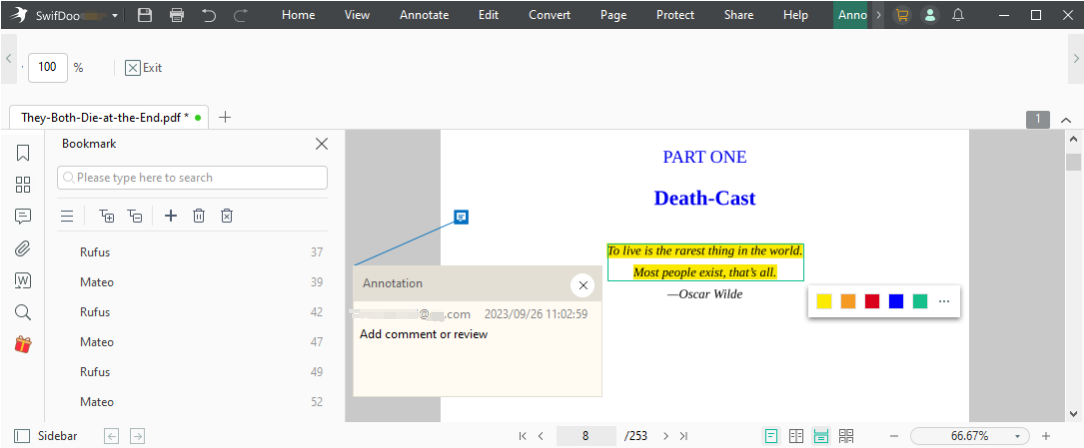
Task: Select single page view mode
Action: pyautogui.click(x=771, y=436)
